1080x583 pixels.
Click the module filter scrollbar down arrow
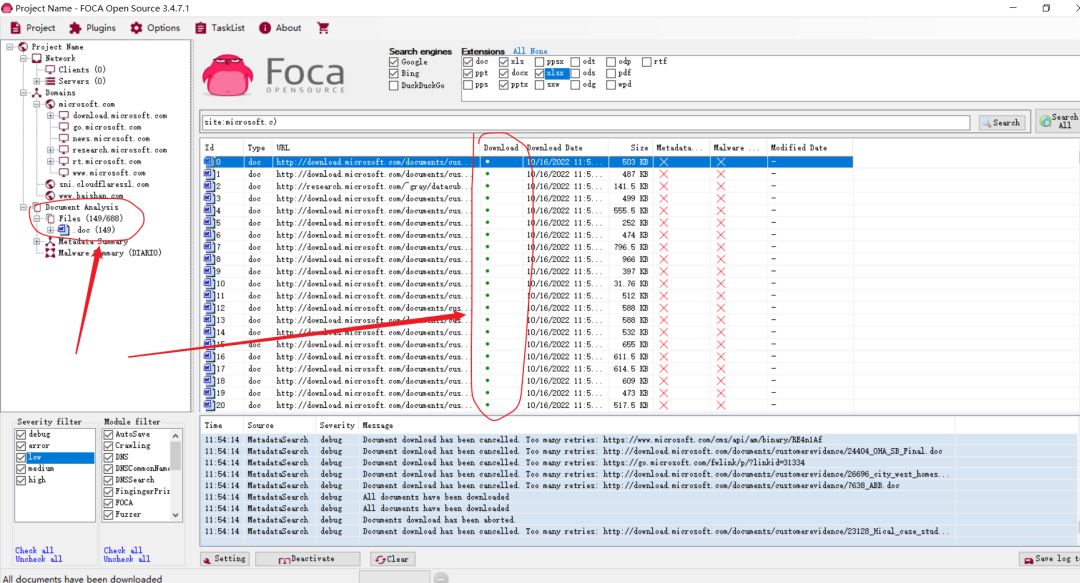[176, 515]
